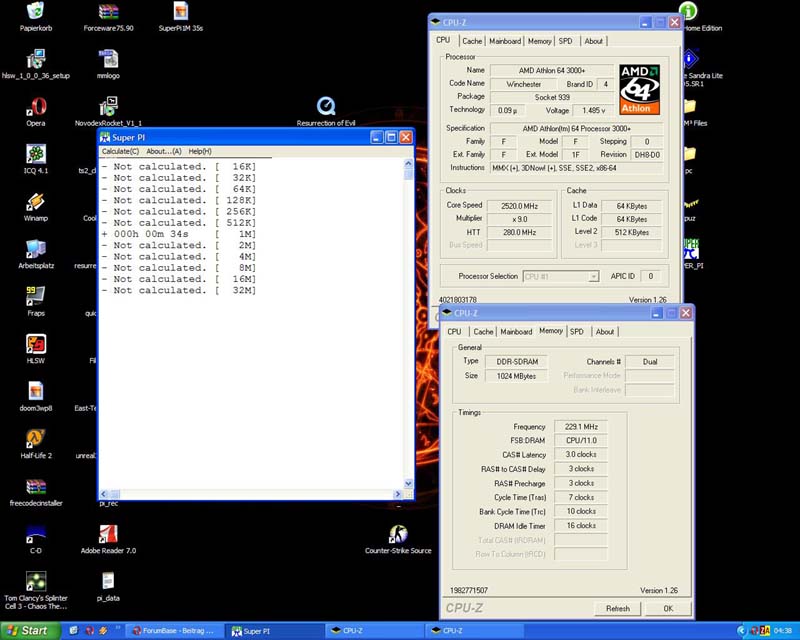Select the '000h 00m 34s [1M]' result line
This screenshot has height=640, width=800.
coord(179,234)
